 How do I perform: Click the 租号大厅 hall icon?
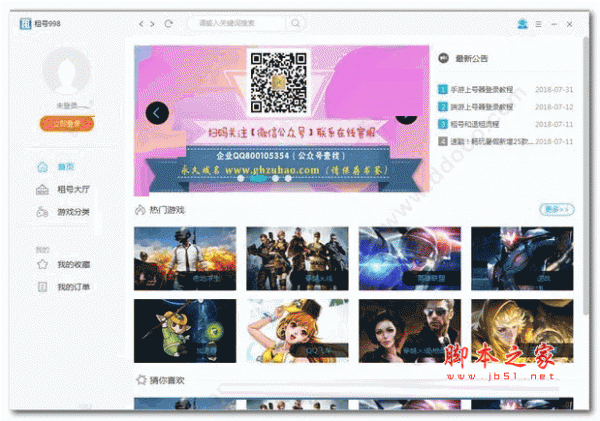pyautogui.click(x=42, y=189)
